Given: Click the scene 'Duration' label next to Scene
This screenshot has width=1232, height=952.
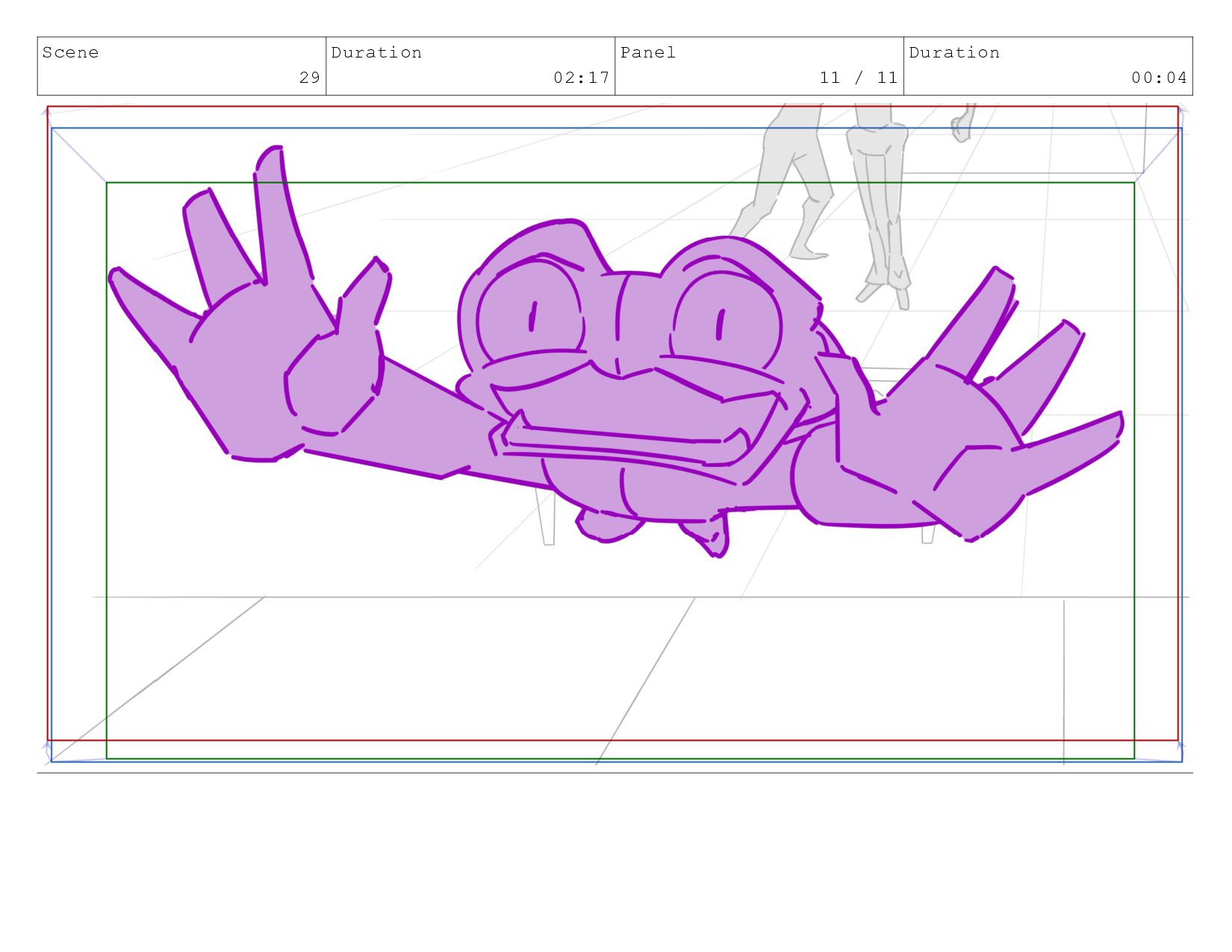Looking at the screenshot, I should point(376,52).
